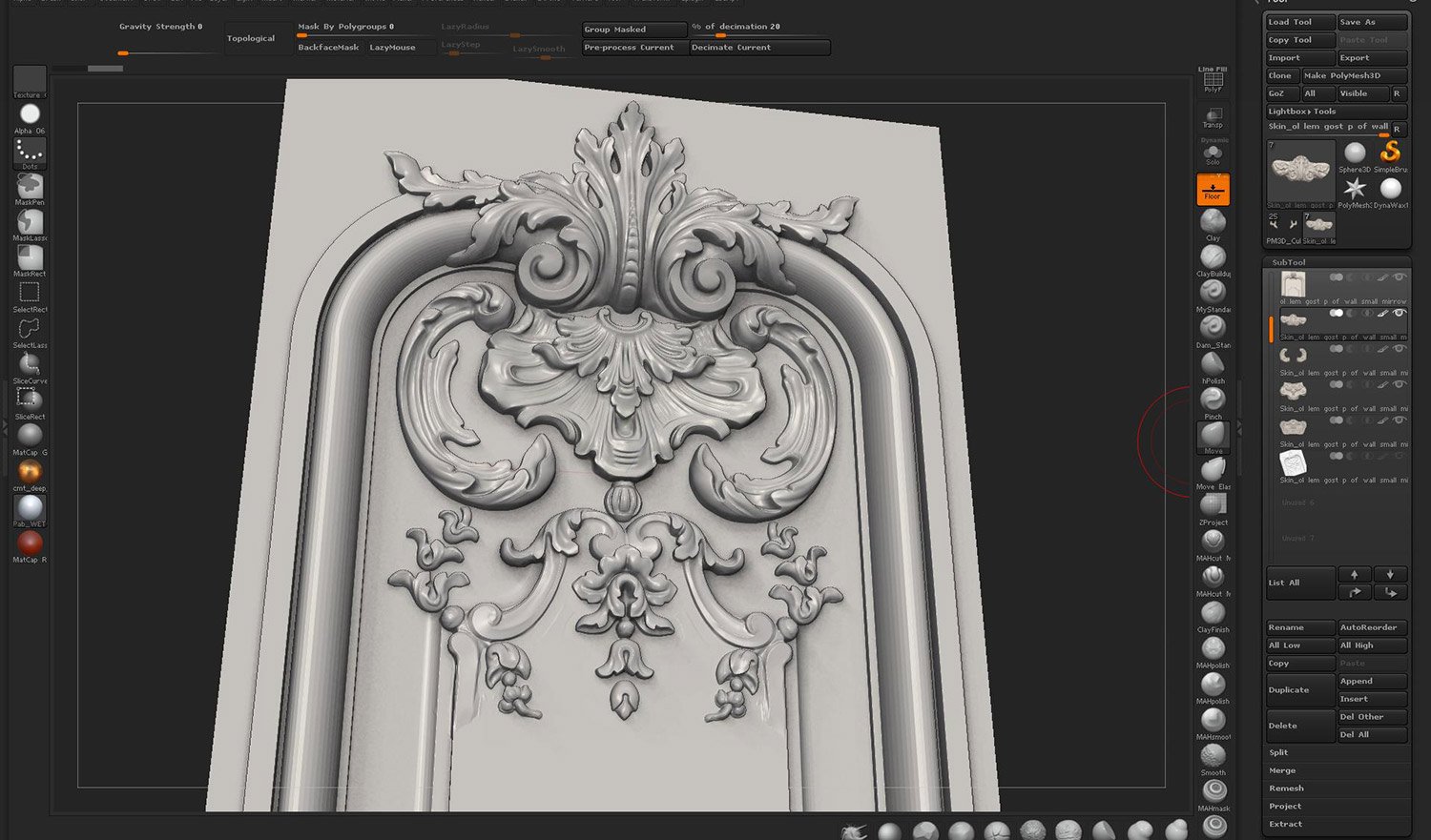This screenshot has width=1431, height=840.
Task: Move the subtool up with up arrow
Action: pos(1354,574)
